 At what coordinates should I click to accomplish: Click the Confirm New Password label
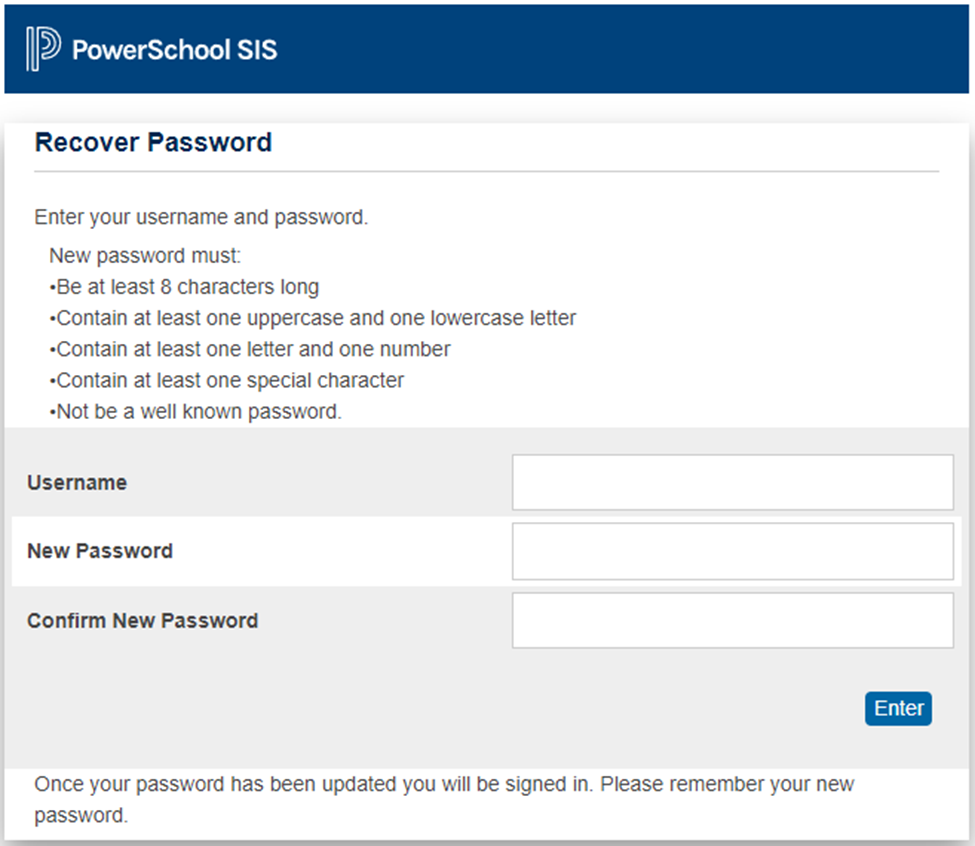coord(142,620)
